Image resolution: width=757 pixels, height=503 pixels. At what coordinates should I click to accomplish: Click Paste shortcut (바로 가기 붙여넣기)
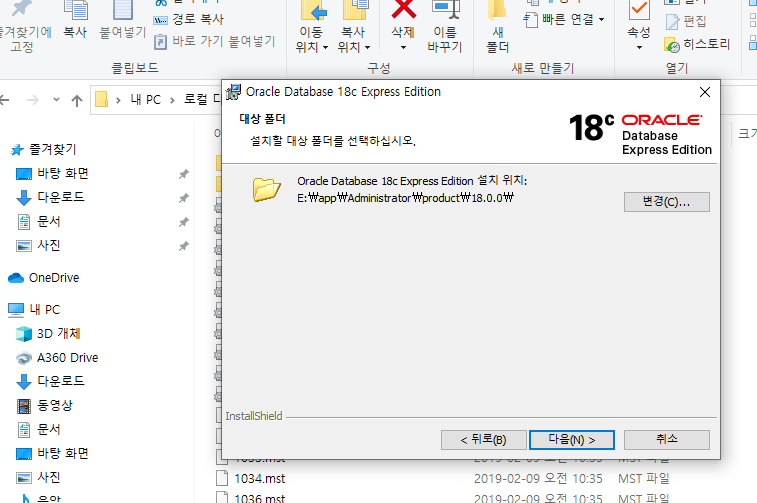pyautogui.click(x=214, y=42)
